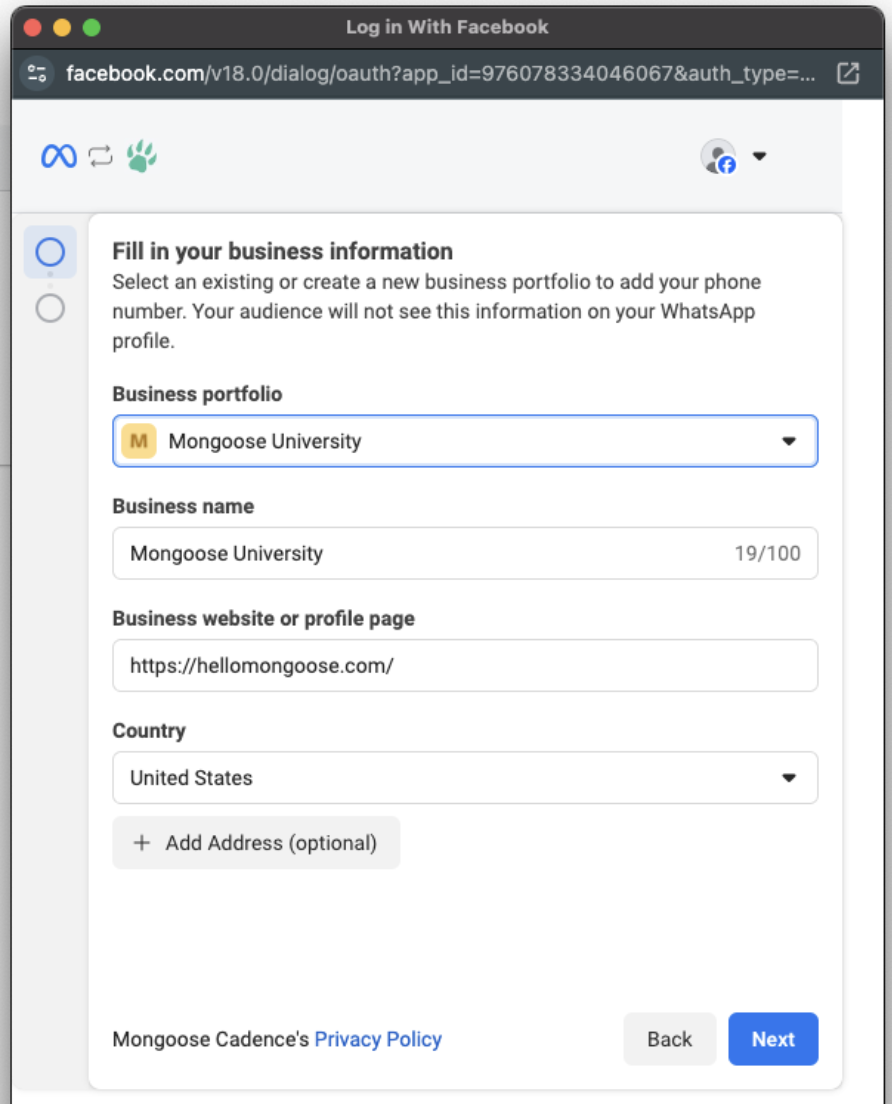Focus the Business name text field
The height and width of the screenshot is (1104, 892).
(x=430, y=553)
